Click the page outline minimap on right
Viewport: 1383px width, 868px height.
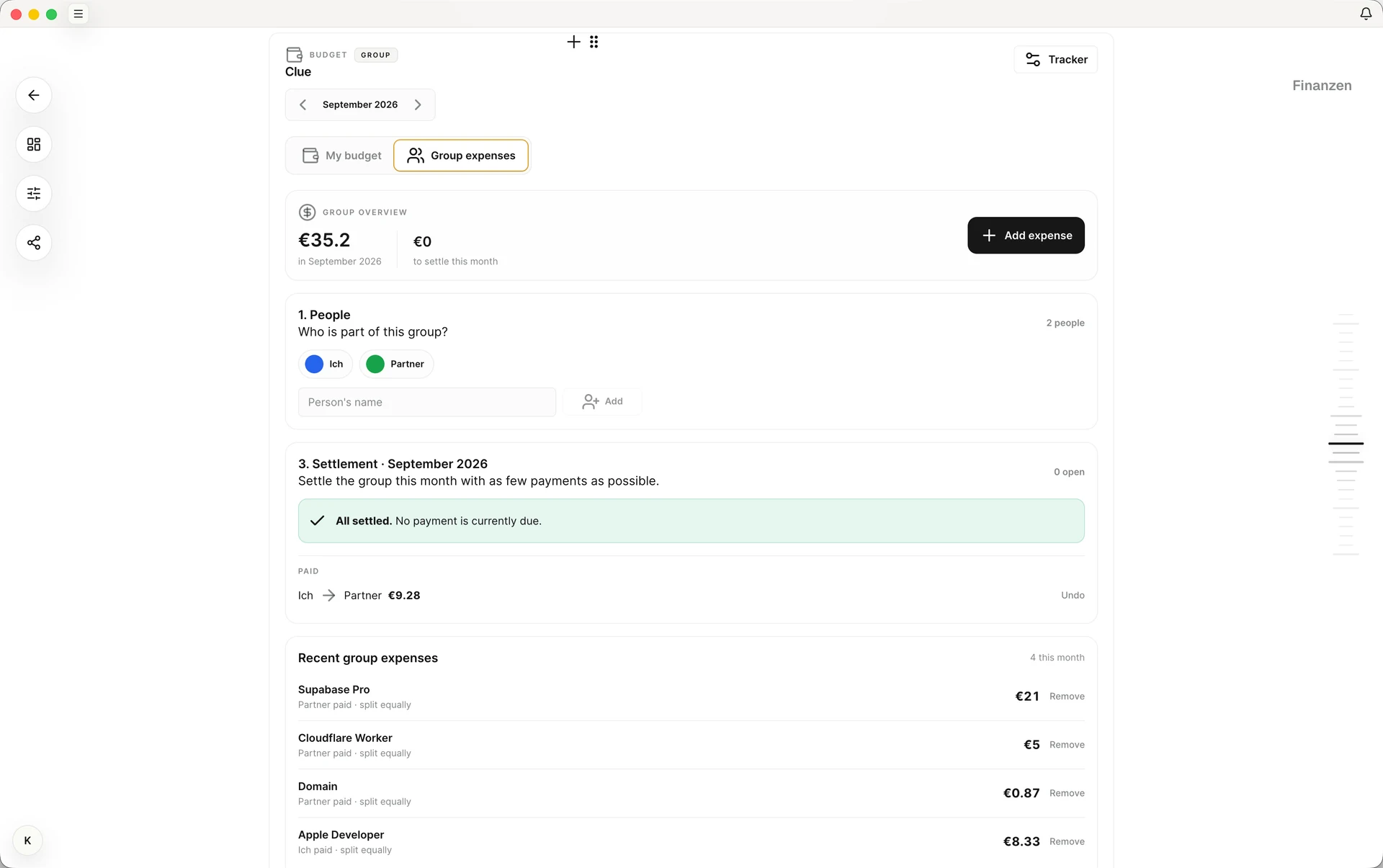[x=1346, y=434]
